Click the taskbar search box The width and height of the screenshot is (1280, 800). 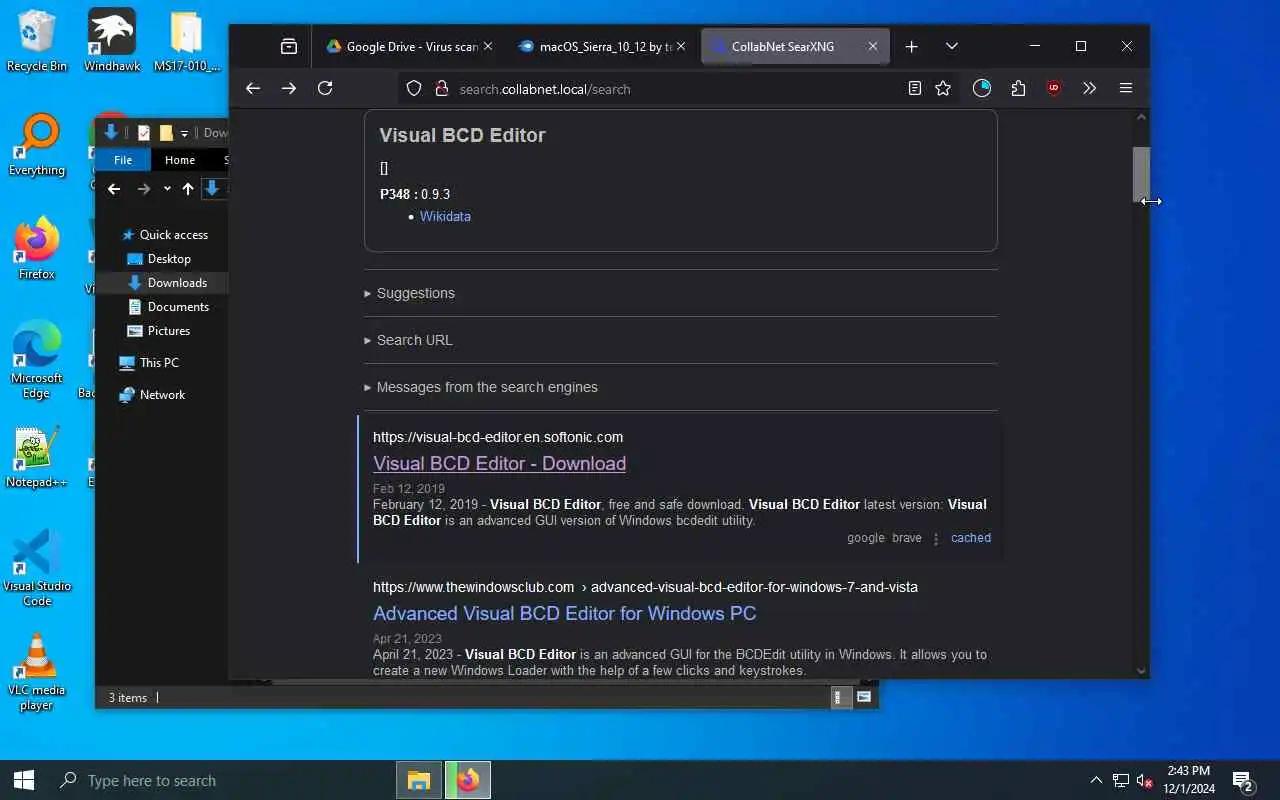220,780
